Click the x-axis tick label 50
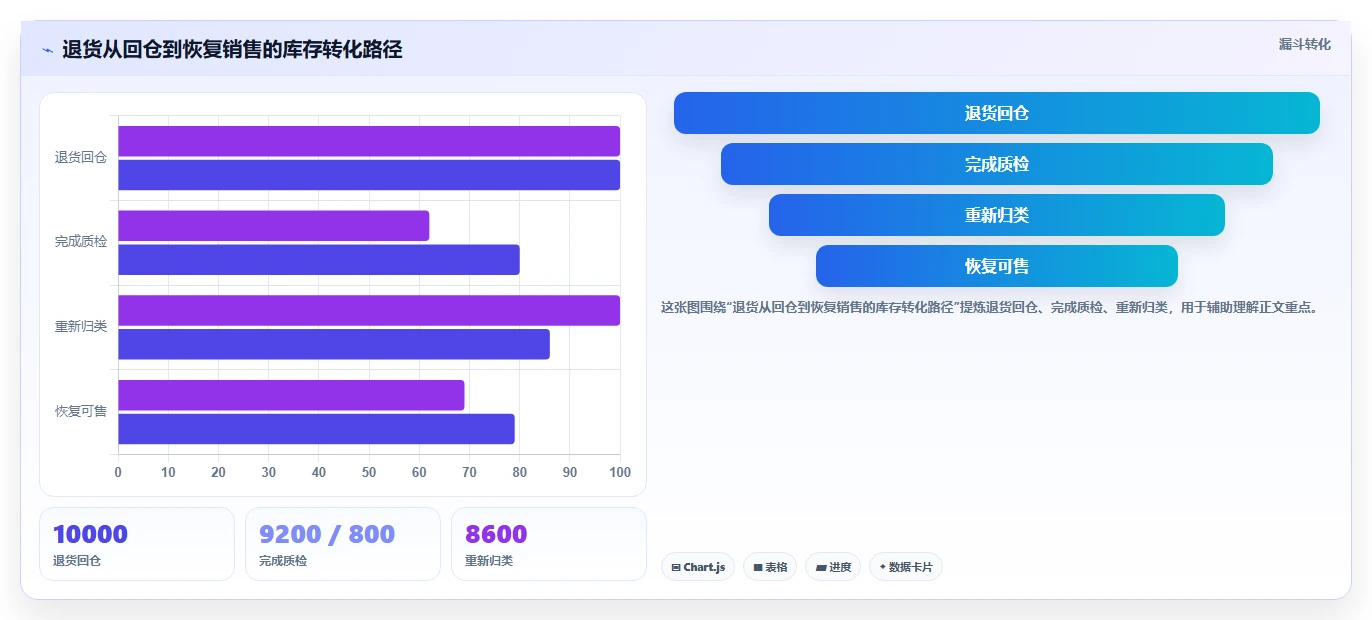The width and height of the screenshot is (1372, 620). (x=369, y=472)
